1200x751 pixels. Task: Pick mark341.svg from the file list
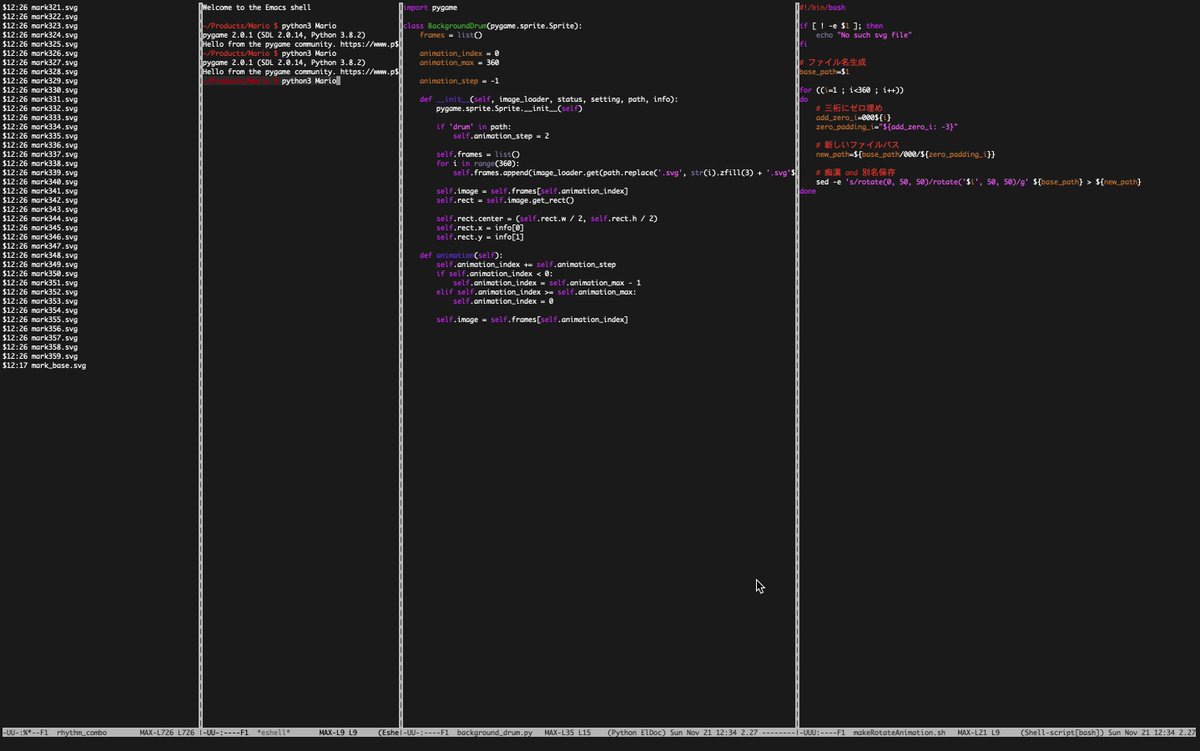coord(40,191)
